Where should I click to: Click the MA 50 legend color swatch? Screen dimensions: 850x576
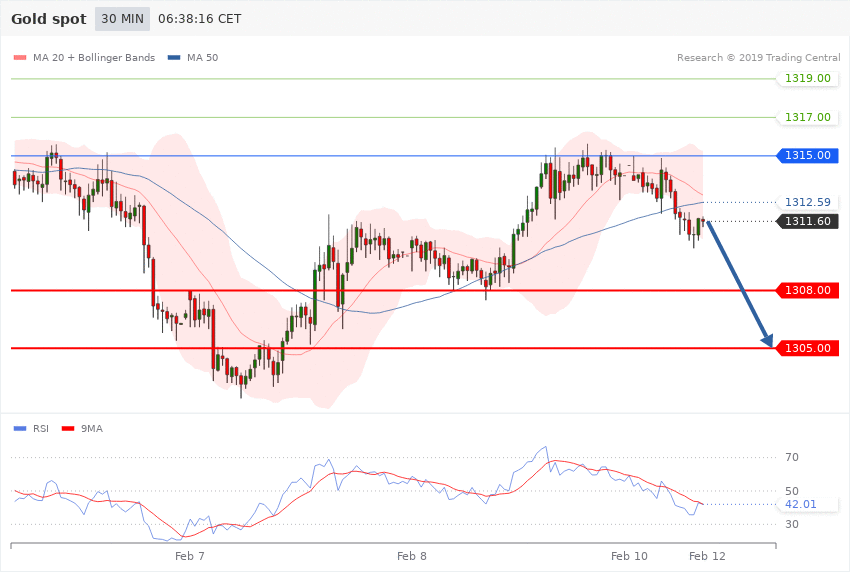pyautogui.click(x=174, y=58)
